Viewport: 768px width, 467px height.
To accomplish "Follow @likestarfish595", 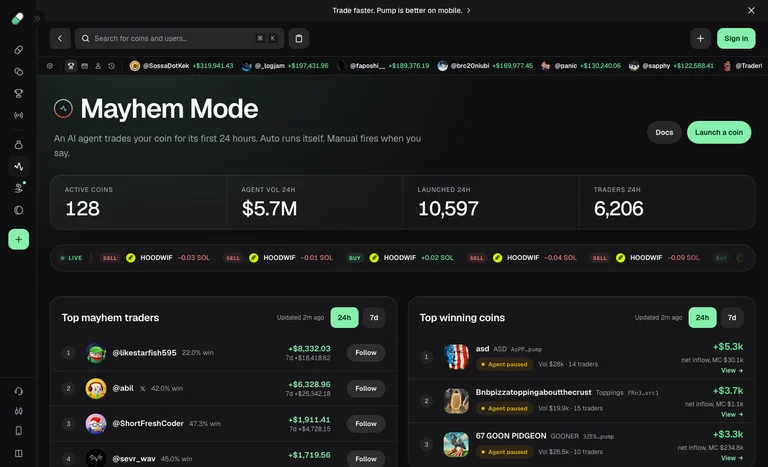I will coord(366,353).
